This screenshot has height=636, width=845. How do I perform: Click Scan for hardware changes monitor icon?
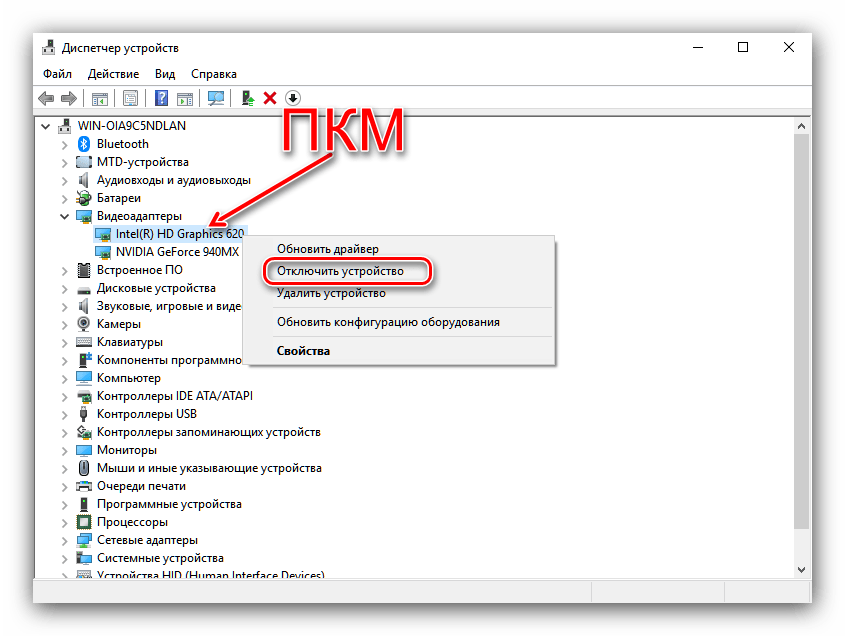215,98
